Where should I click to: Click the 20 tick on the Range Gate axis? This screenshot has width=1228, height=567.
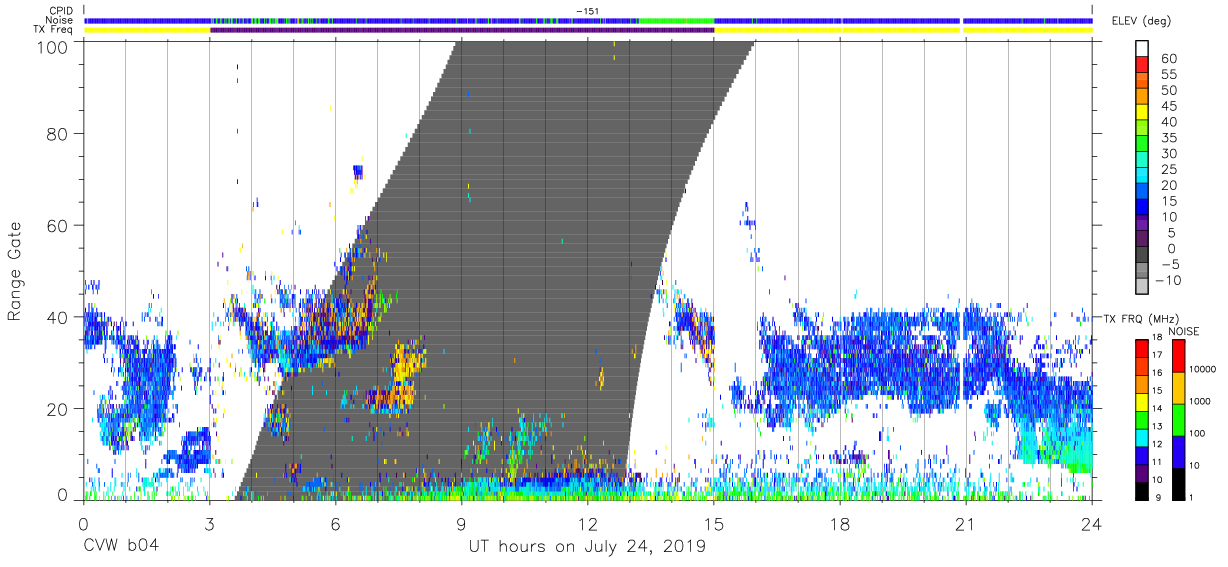(x=58, y=409)
